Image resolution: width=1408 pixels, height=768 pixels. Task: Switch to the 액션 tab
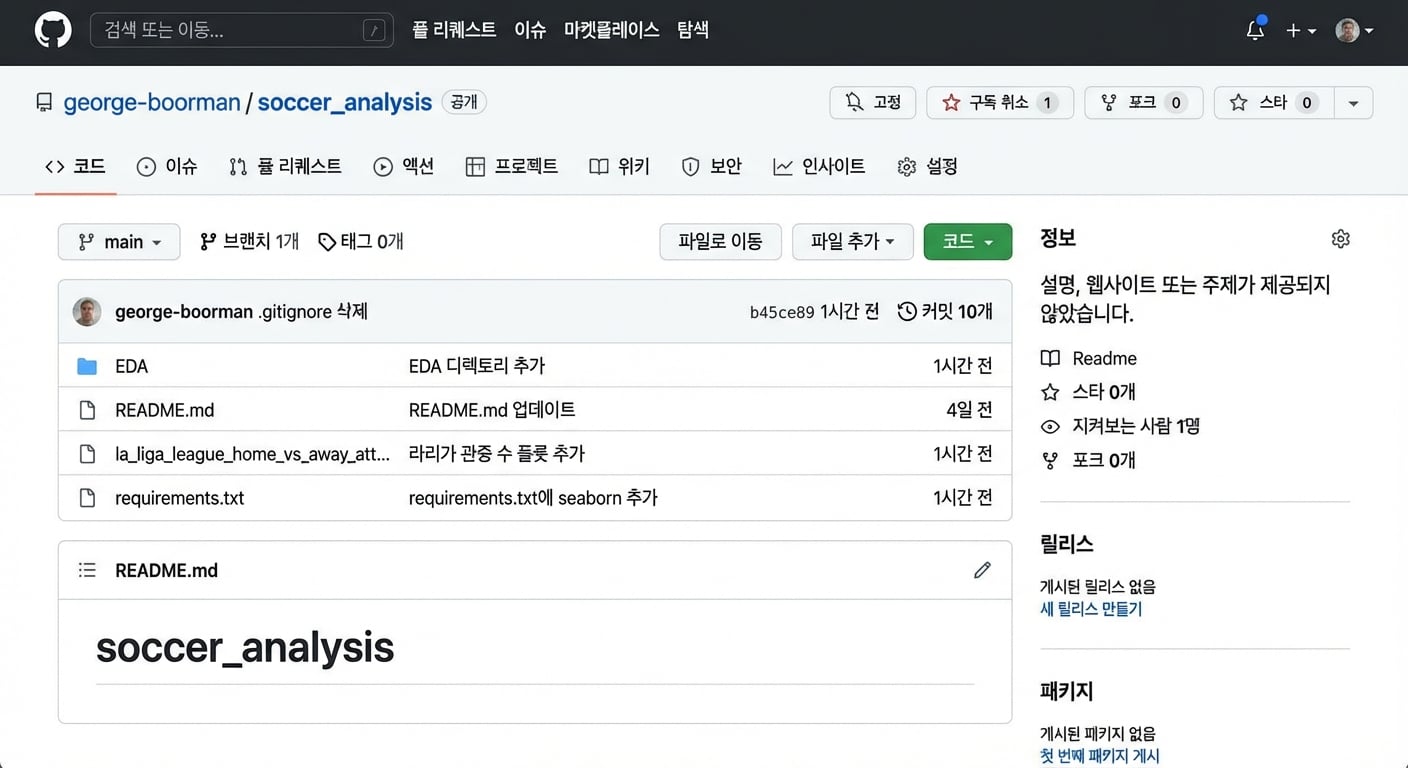[404, 166]
